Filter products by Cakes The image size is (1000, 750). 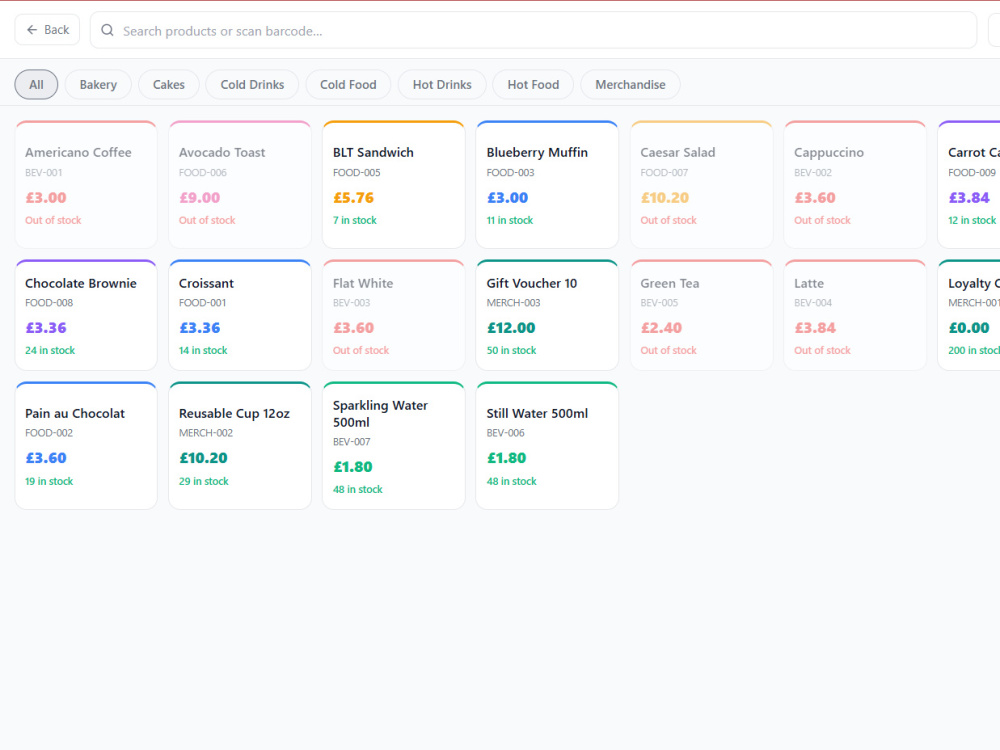click(169, 85)
